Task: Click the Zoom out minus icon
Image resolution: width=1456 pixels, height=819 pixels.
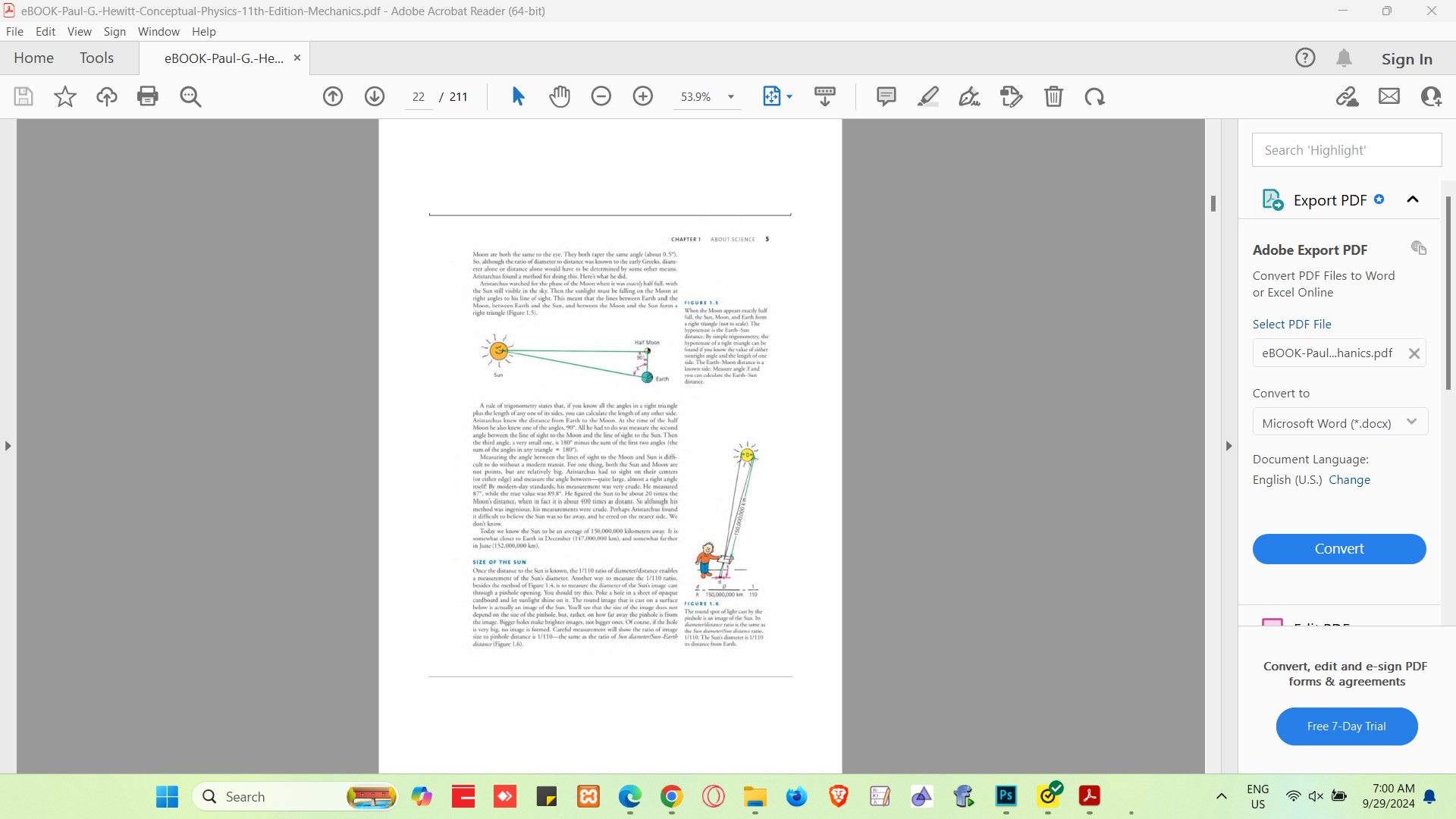Action: click(601, 96)
